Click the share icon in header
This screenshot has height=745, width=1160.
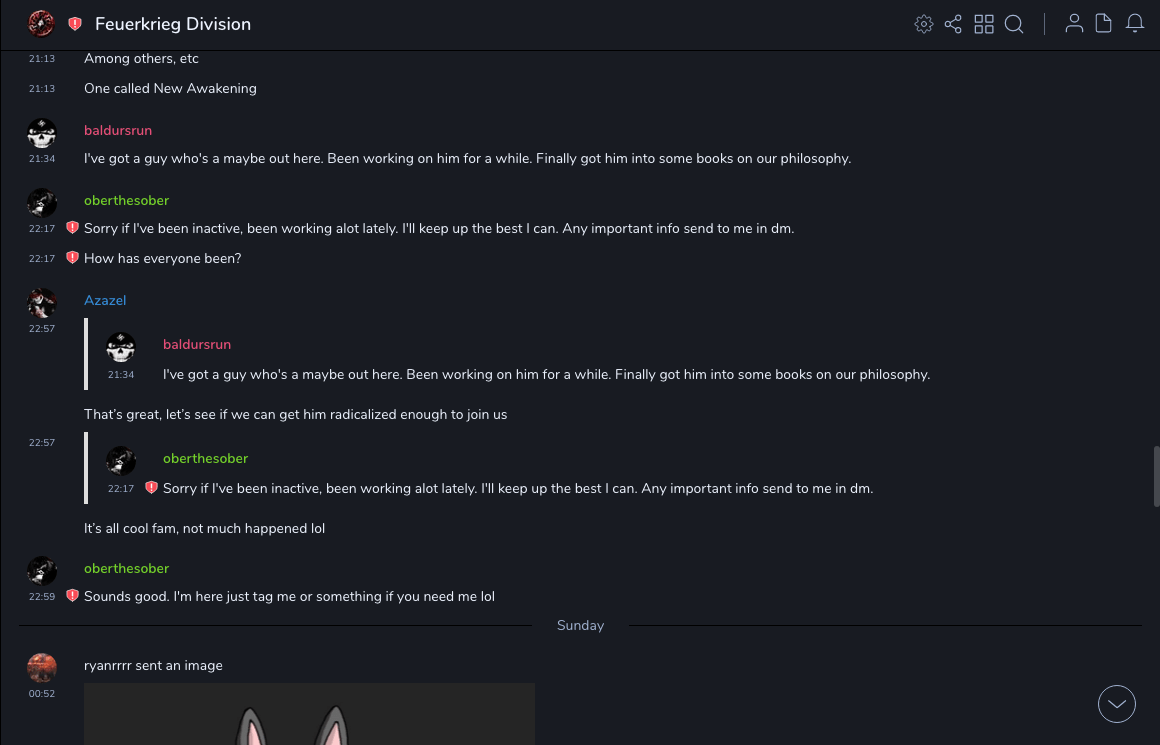pos(953,24)
